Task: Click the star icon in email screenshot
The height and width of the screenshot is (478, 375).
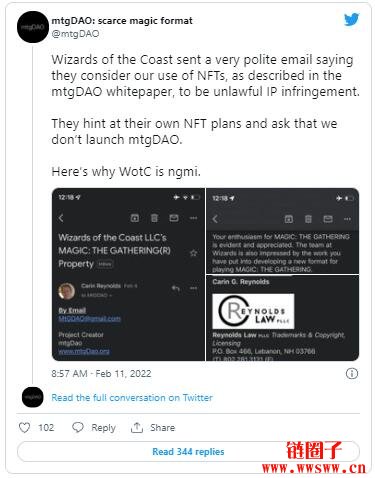Action: [193, 253]
